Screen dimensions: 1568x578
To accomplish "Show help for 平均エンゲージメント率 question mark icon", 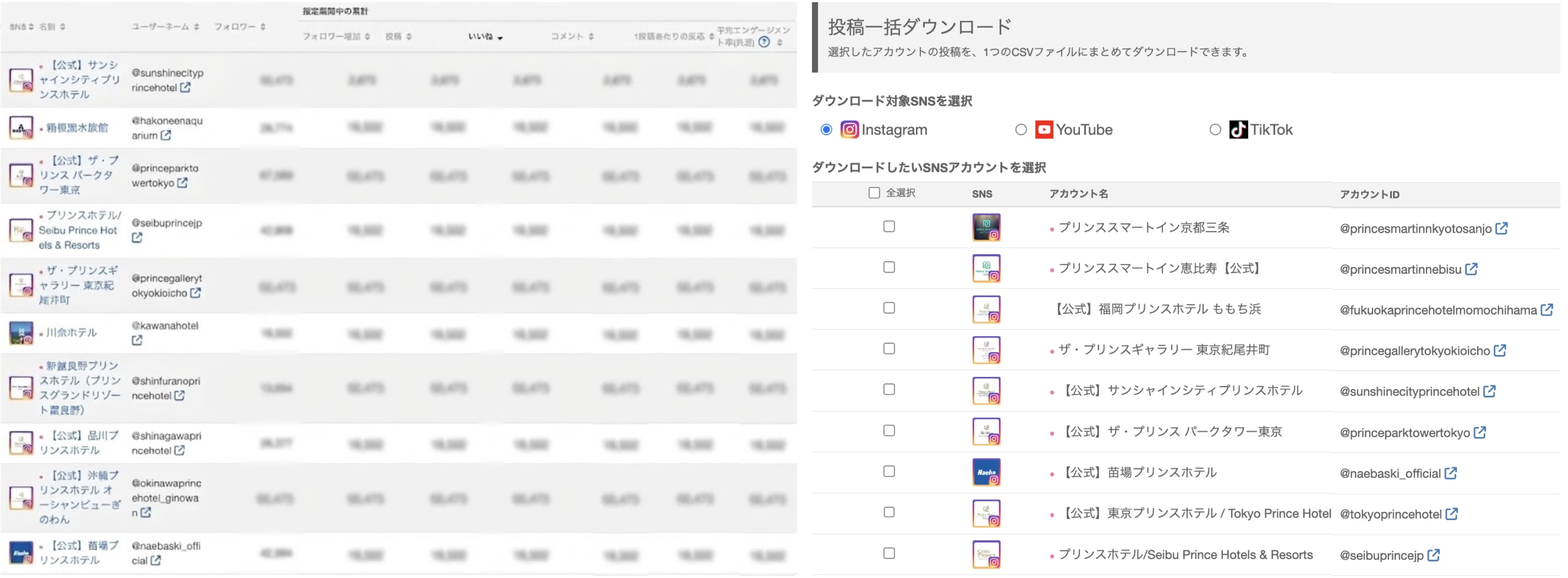I will coord(764,42).
